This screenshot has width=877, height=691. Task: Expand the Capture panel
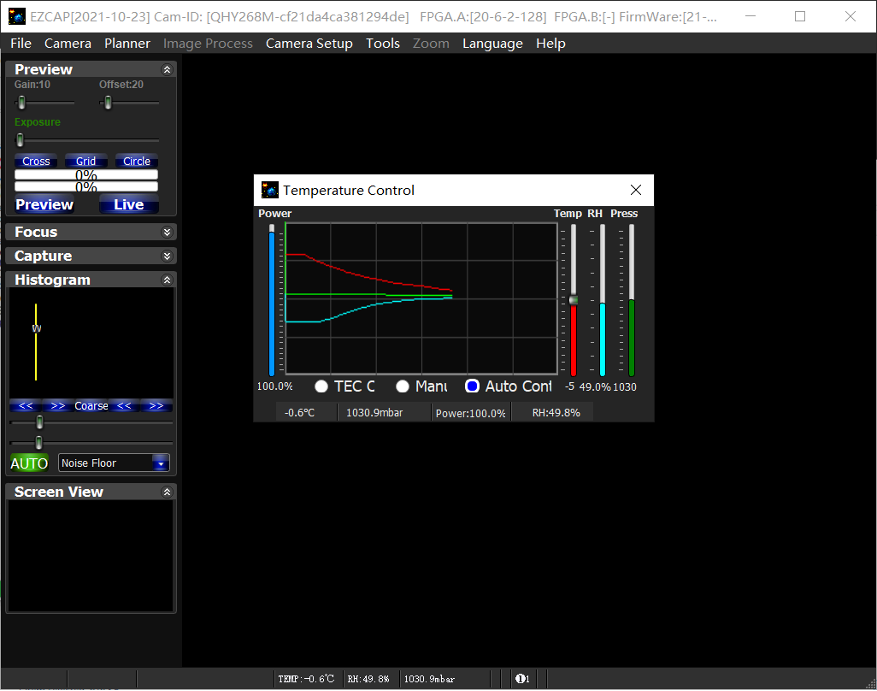point(167,256)
